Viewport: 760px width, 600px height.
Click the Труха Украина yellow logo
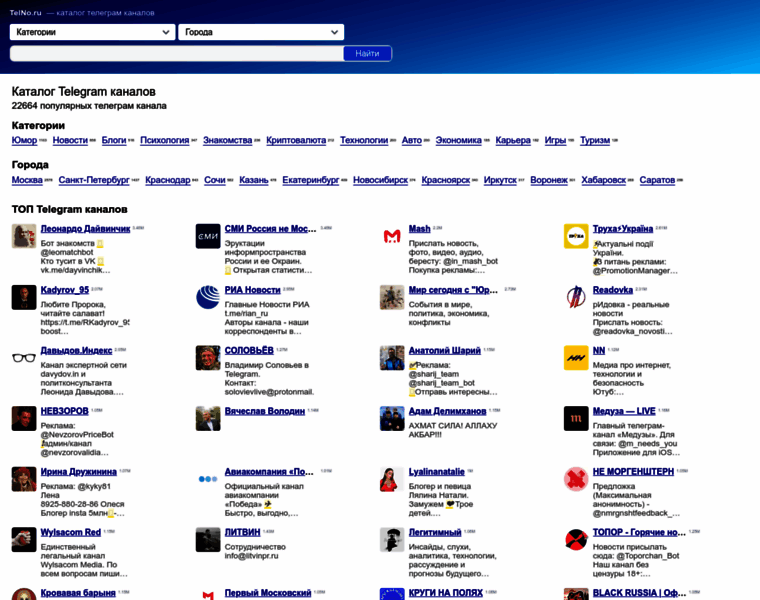click(576, 236)
